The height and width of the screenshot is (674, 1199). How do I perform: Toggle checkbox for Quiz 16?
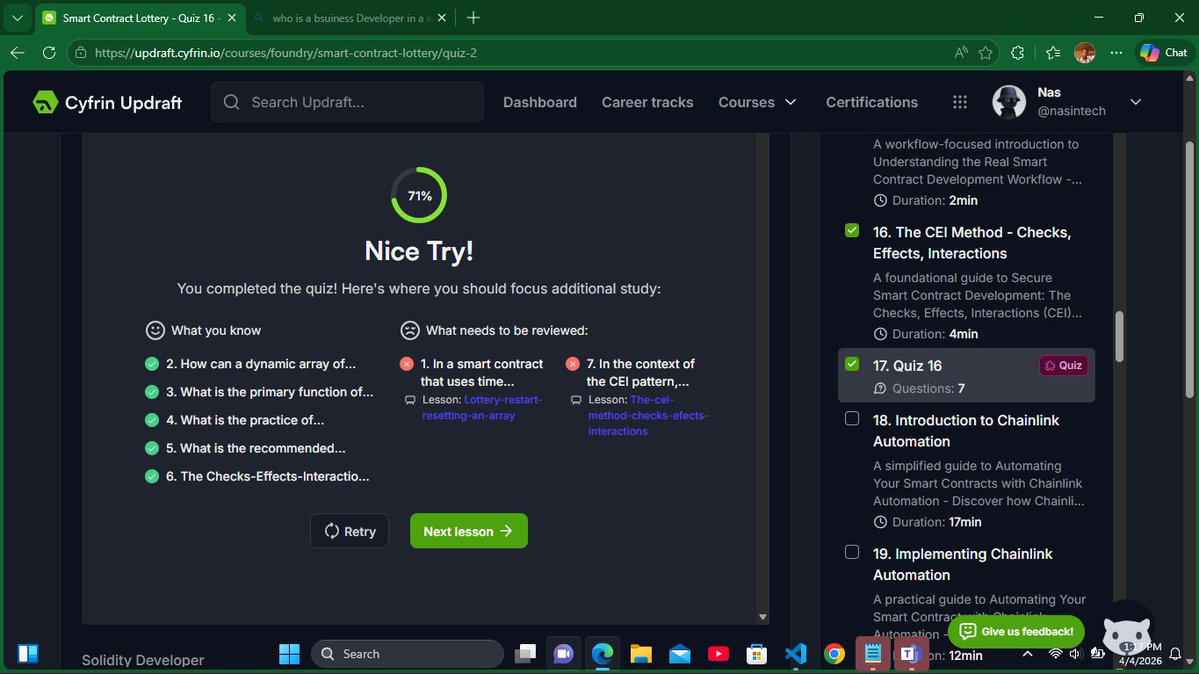coord(852,363)
